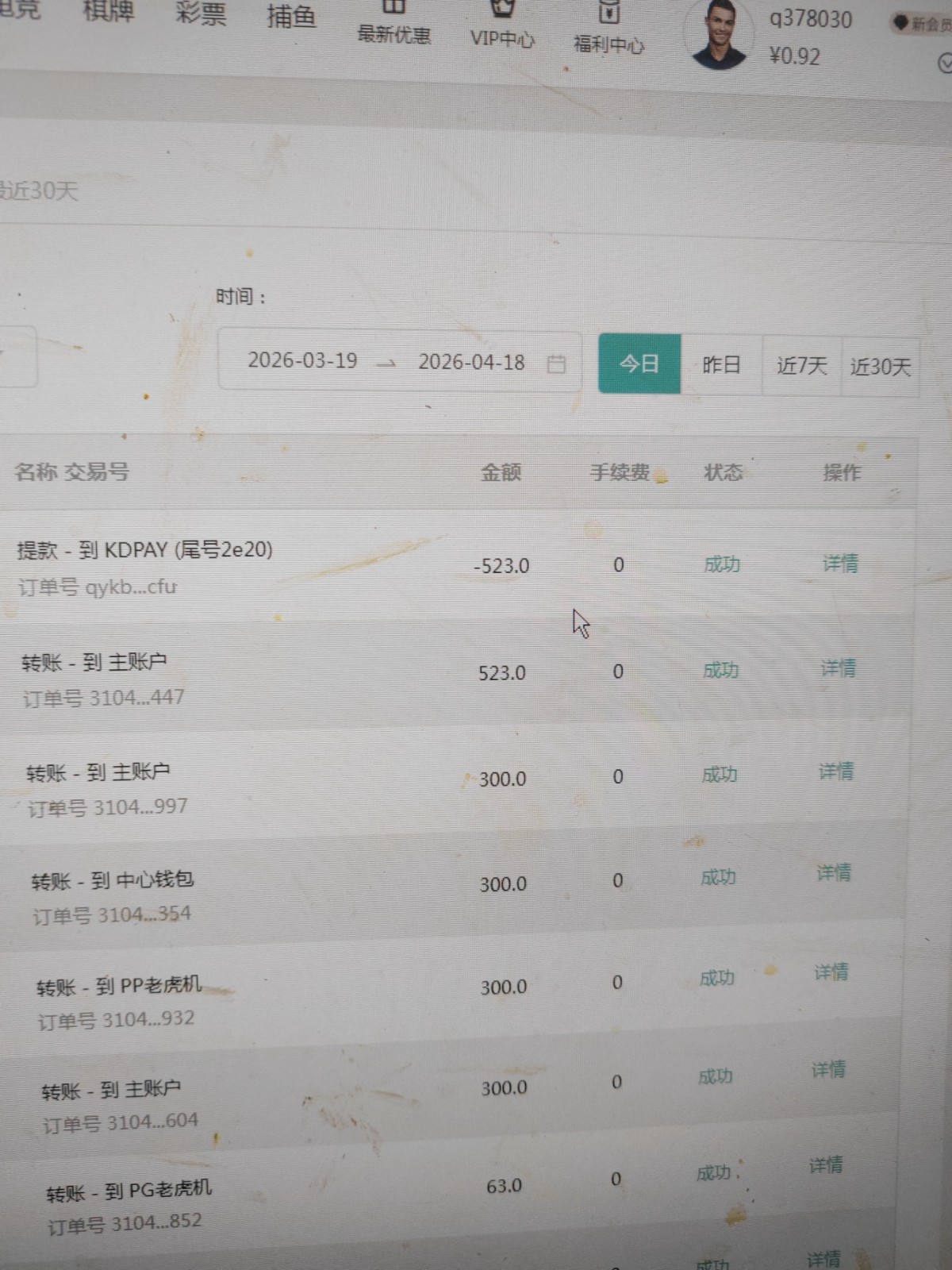Open the calendar icon in date range
The width and height of the screenshot is (952, 1270).
(x=557, y=364)
